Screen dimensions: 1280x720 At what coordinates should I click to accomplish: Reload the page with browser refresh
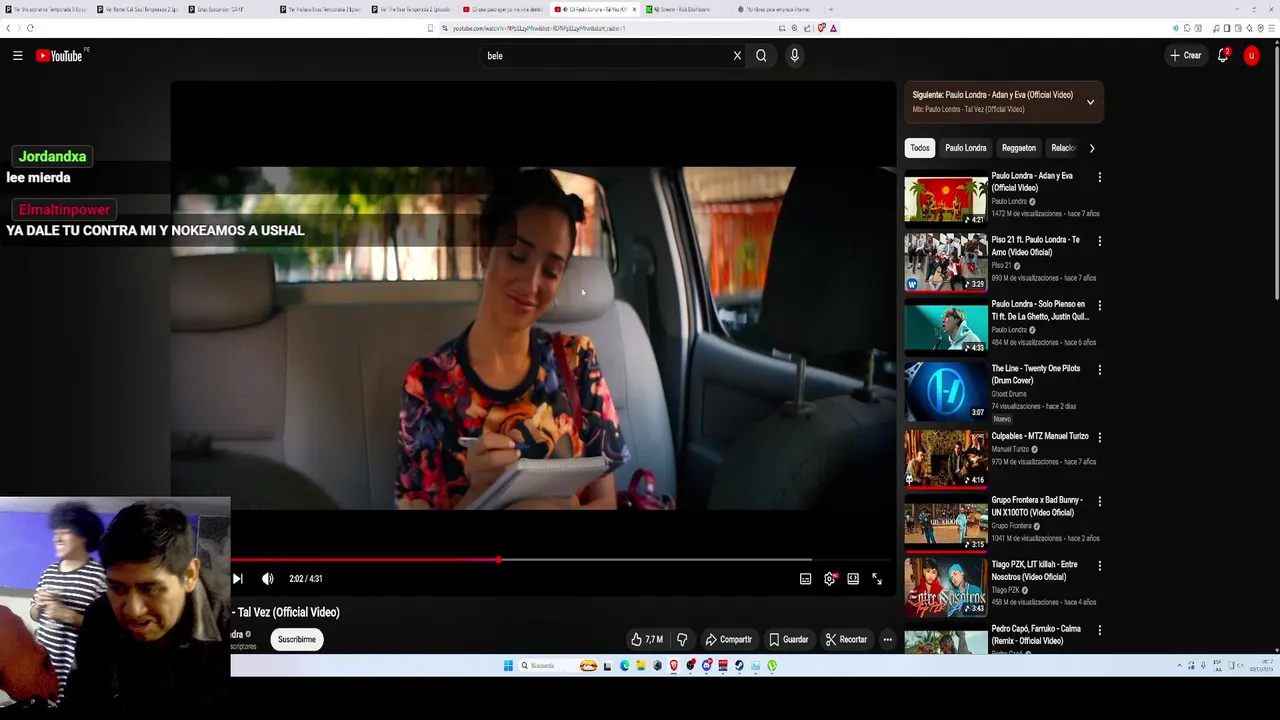click(30, 28)
